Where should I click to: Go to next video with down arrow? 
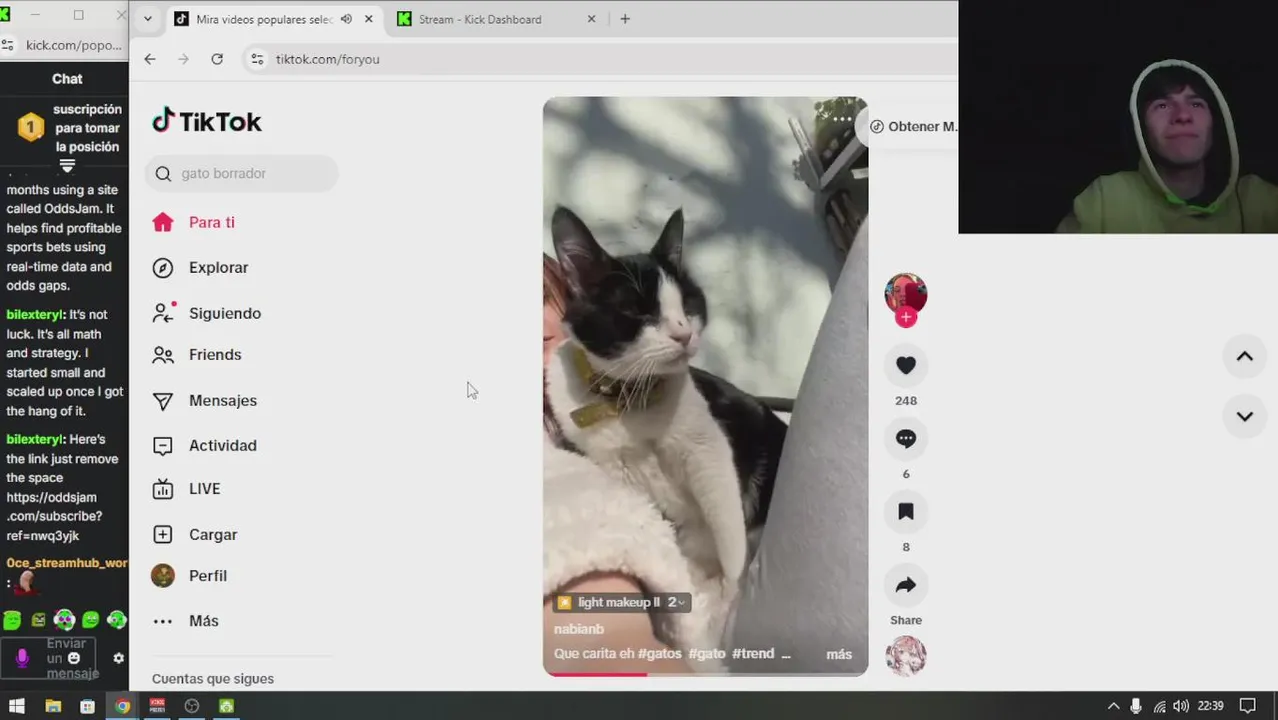pyautogui.click(x=1244, y=417)
